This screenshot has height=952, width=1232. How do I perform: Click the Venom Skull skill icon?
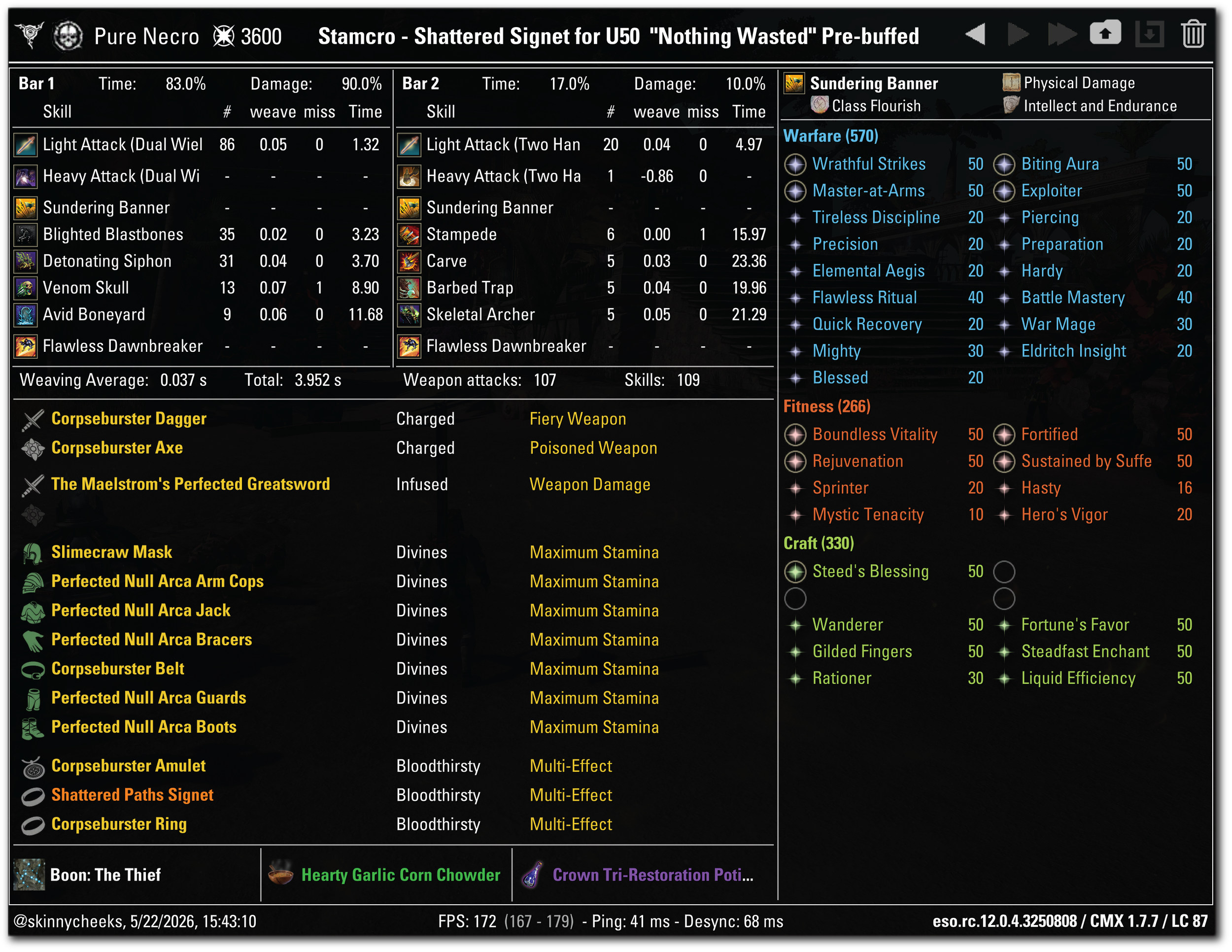(x=26, y=288)
